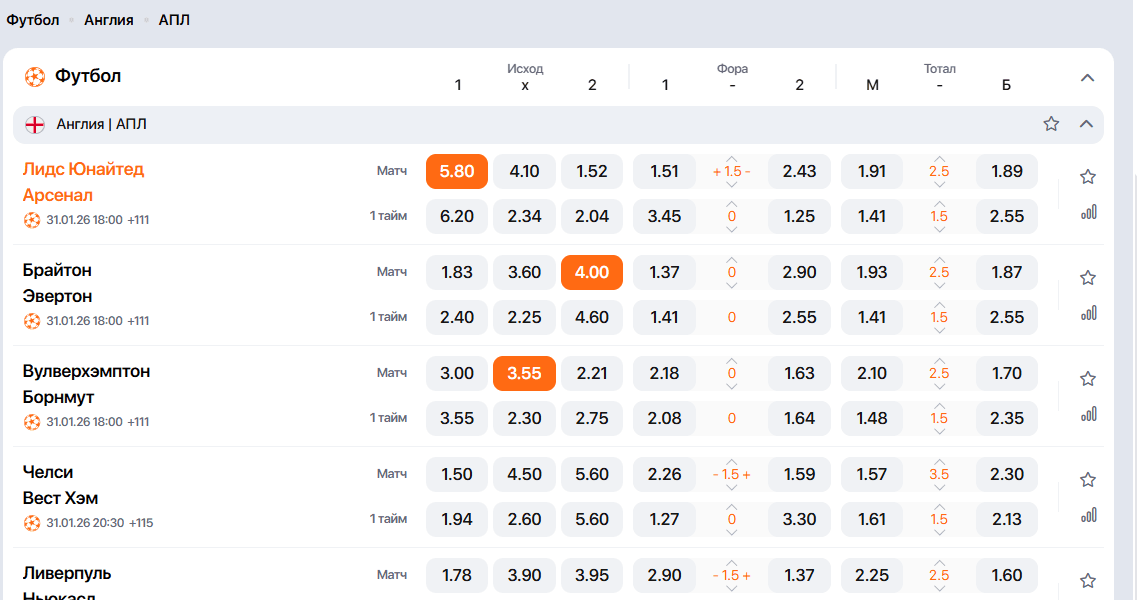Deselect the highlighted 5.80 Лидс Юнайтед odds

point(457,171)
